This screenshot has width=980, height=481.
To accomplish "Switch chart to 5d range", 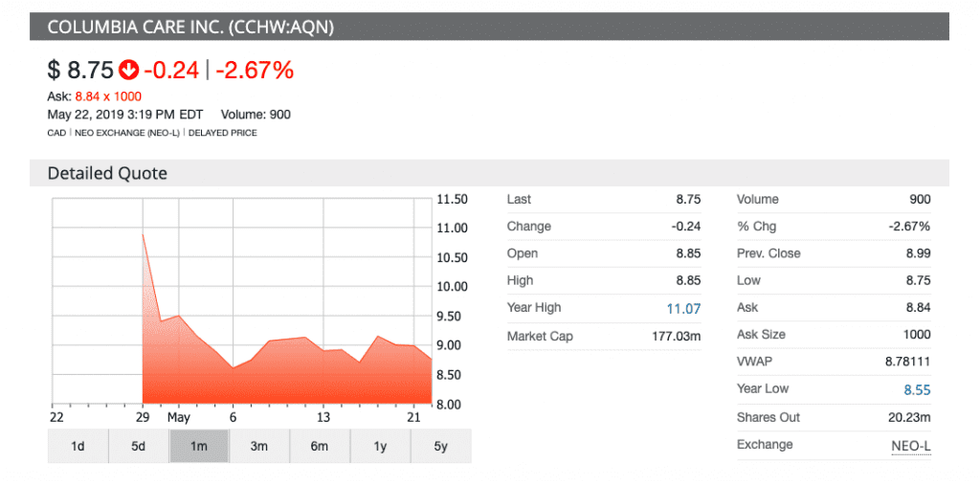I will pos(138,446).
